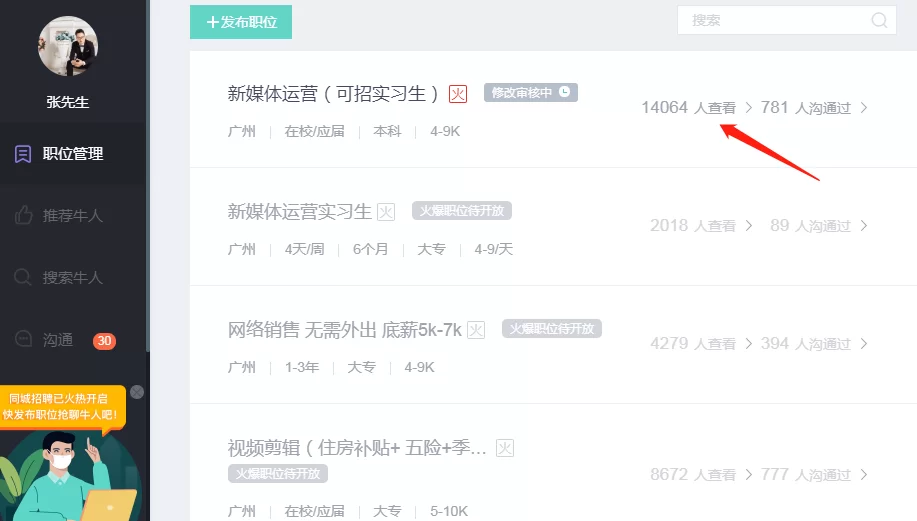Click fire icon beside 新媒体运营（可招实习生）
The width and height of the screenshot is (917, 521).
[458, 94]
